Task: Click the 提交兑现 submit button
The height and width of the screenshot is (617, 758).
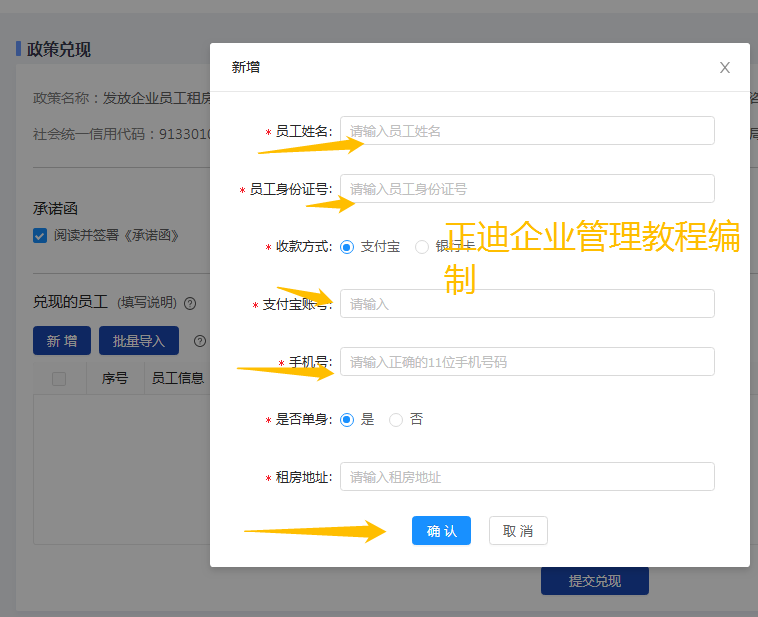Action: (594, 581)
